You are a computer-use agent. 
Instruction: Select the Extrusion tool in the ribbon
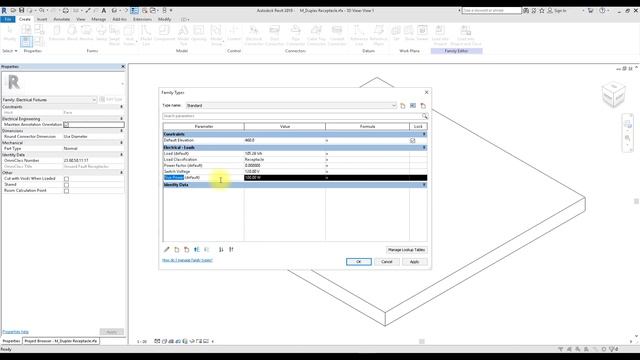(x=57, y=33)
